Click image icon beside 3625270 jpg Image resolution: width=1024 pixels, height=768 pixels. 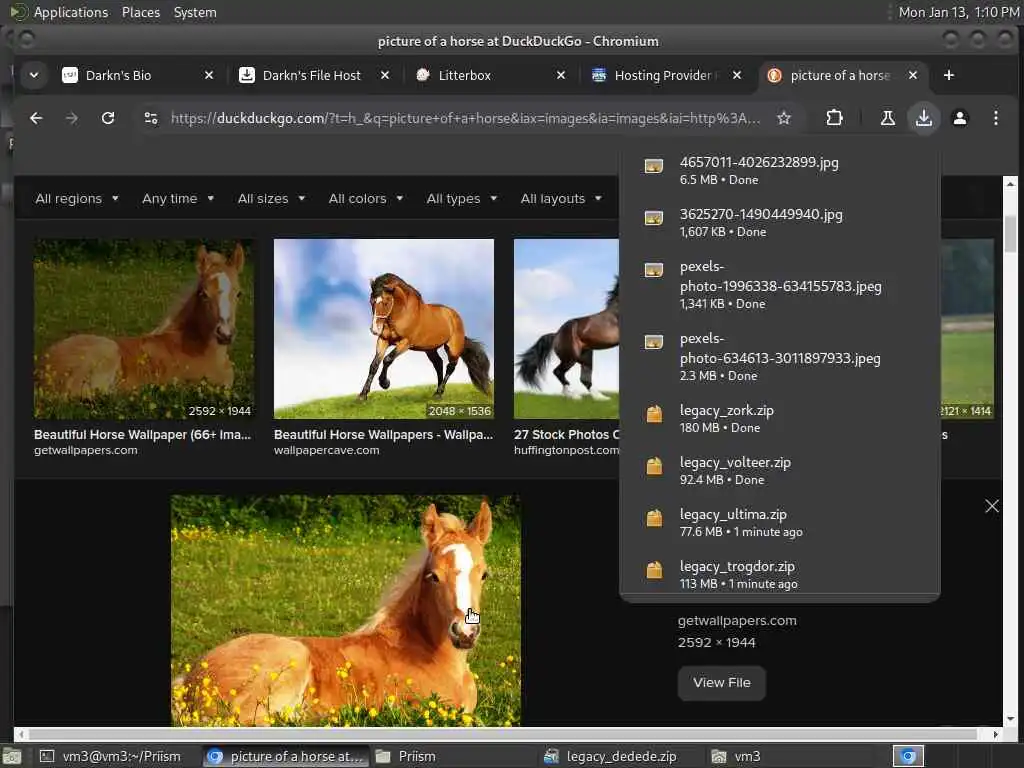[x=654, y=218]
